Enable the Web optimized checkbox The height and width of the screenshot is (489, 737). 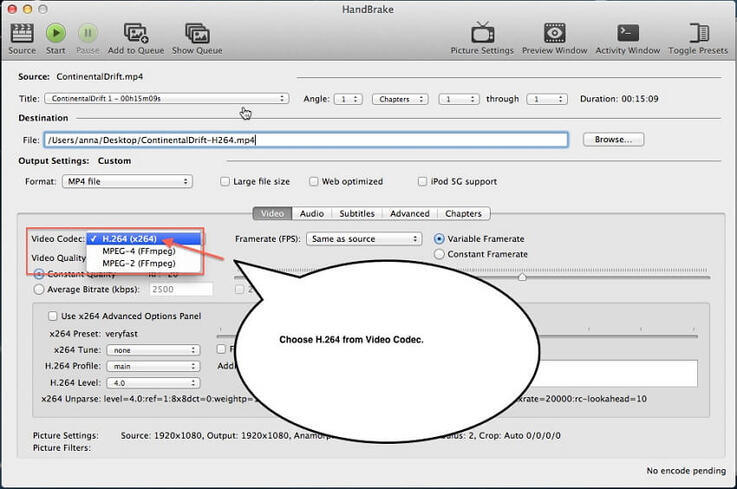pyautogui.click(x=314, y=181)
